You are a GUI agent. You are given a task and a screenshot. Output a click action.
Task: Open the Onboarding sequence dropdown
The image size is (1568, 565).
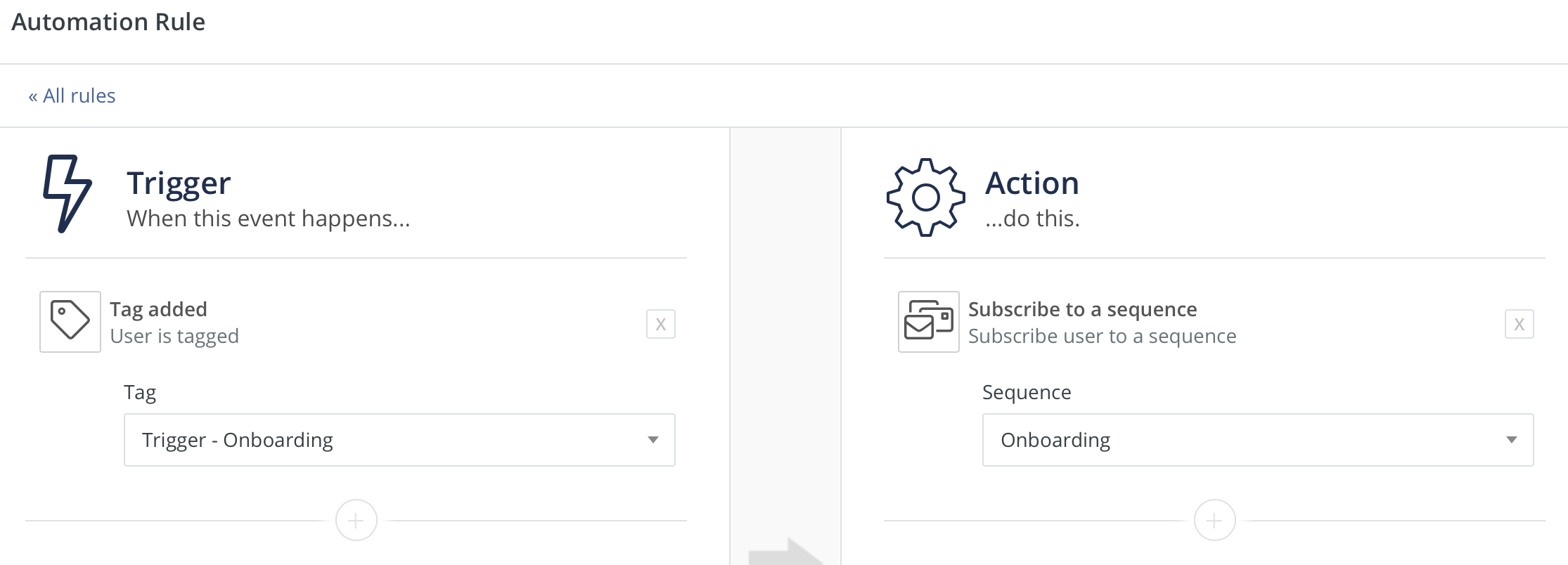(1257, 440)
